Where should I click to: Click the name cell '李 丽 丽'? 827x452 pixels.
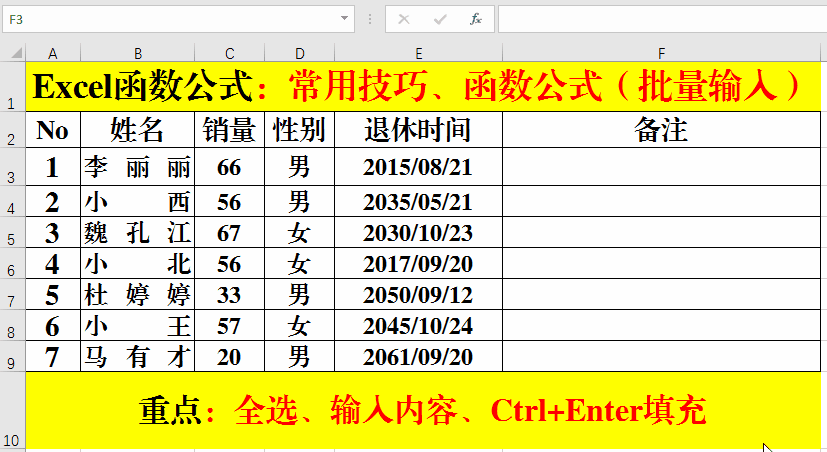point(138,167)
